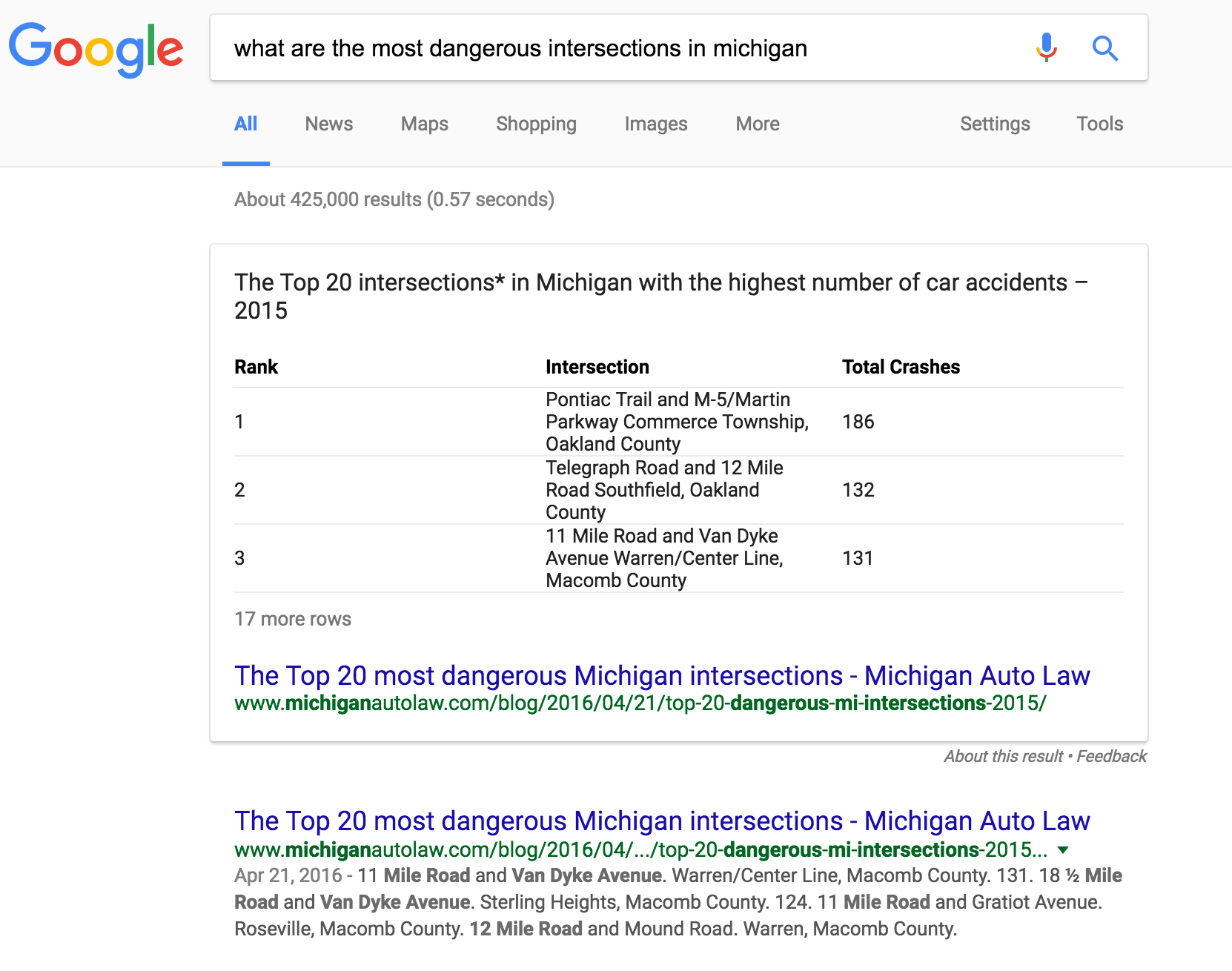Open second result Michigan Auto Law title link
The image size is (1232, 971).
point(662,821)
